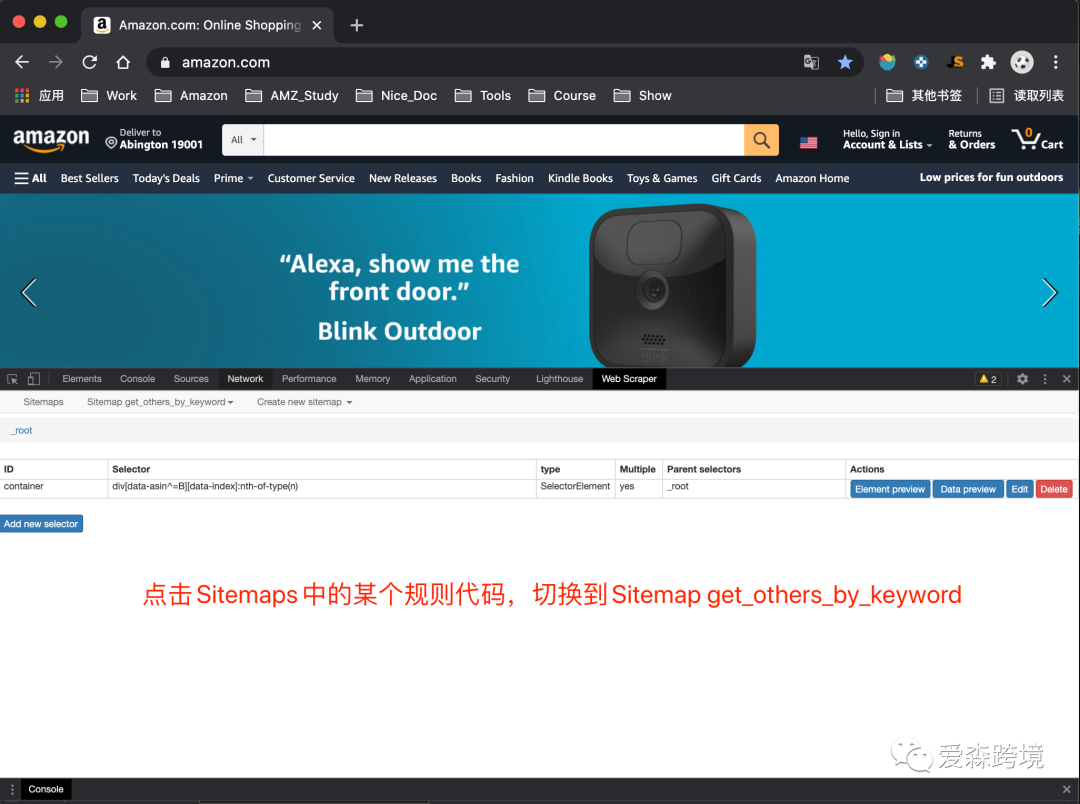Image resolution: width=1080 pixels, height=804 pixels.
Task: Click the Data preview button for container selector
Action: click(x=967, y=488)
